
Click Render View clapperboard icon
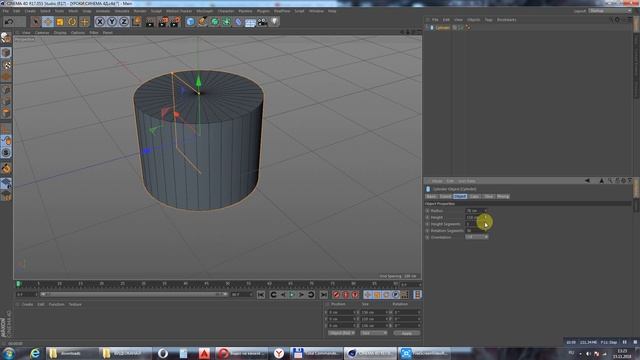coord(150,22)
